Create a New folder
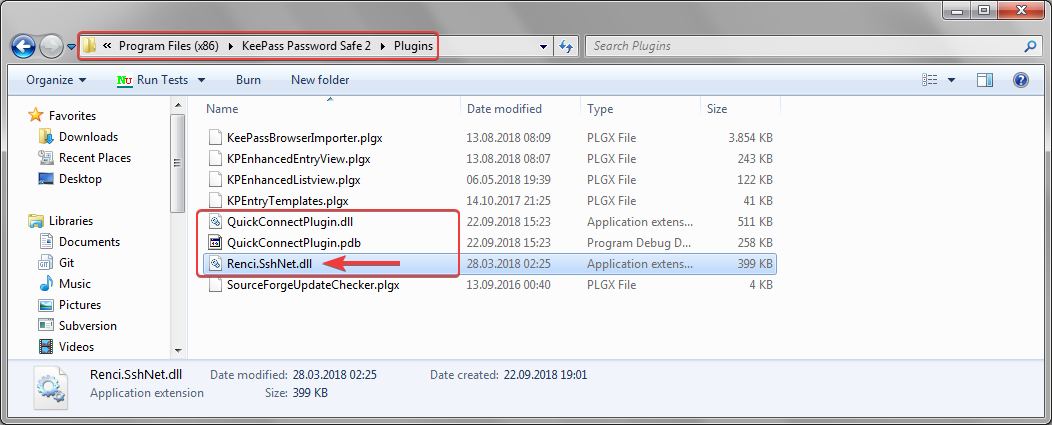Image resolution: width=1052 pixels, height=425 pixels. pos(320,80)
